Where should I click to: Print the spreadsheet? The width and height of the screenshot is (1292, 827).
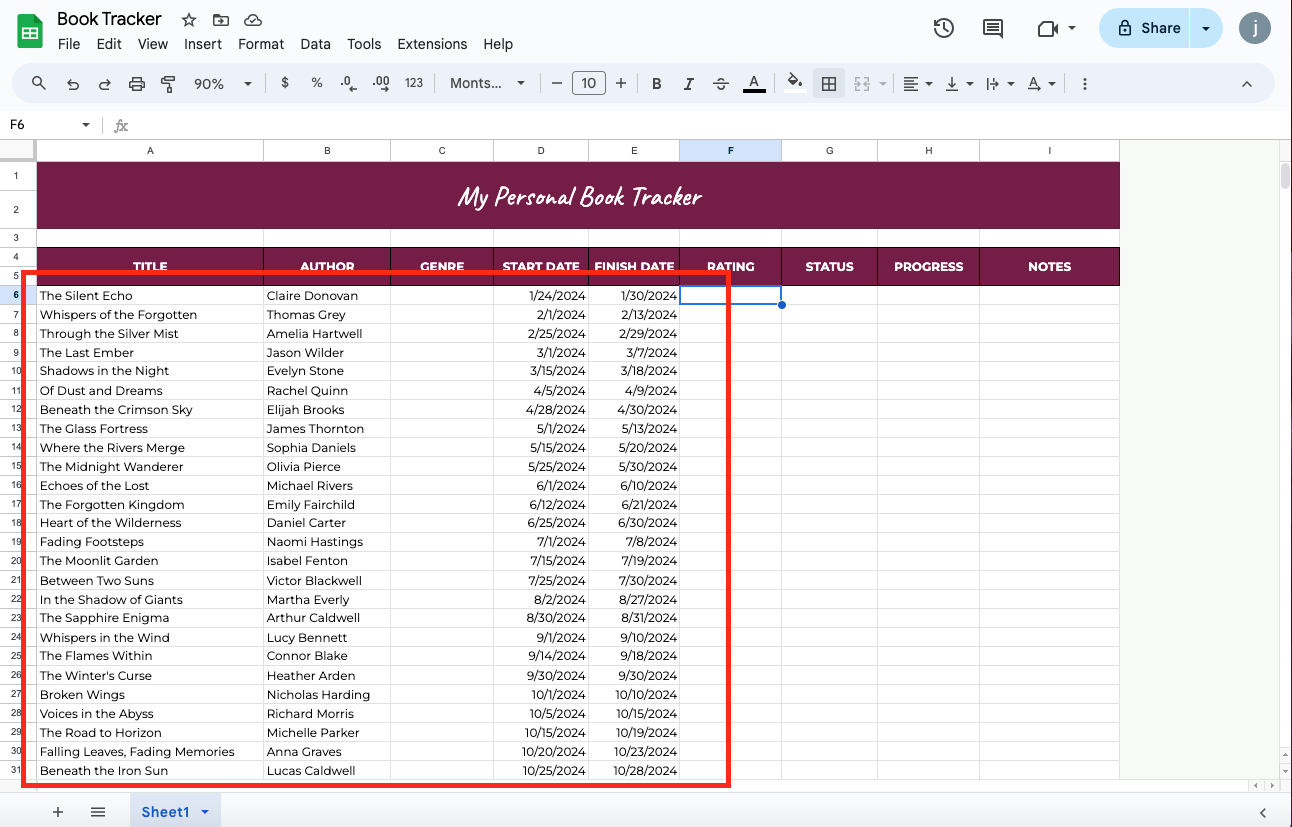tap(137, 83)
